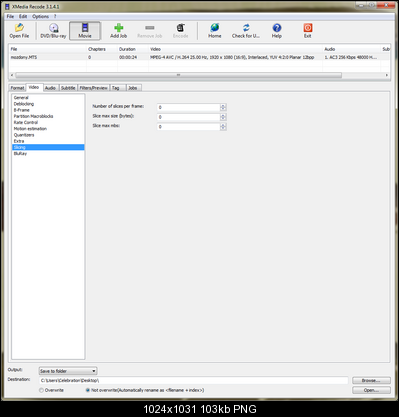Open the ? help menu
The width and height of the screenshot is (399, 417).
[x=55, y=16]
